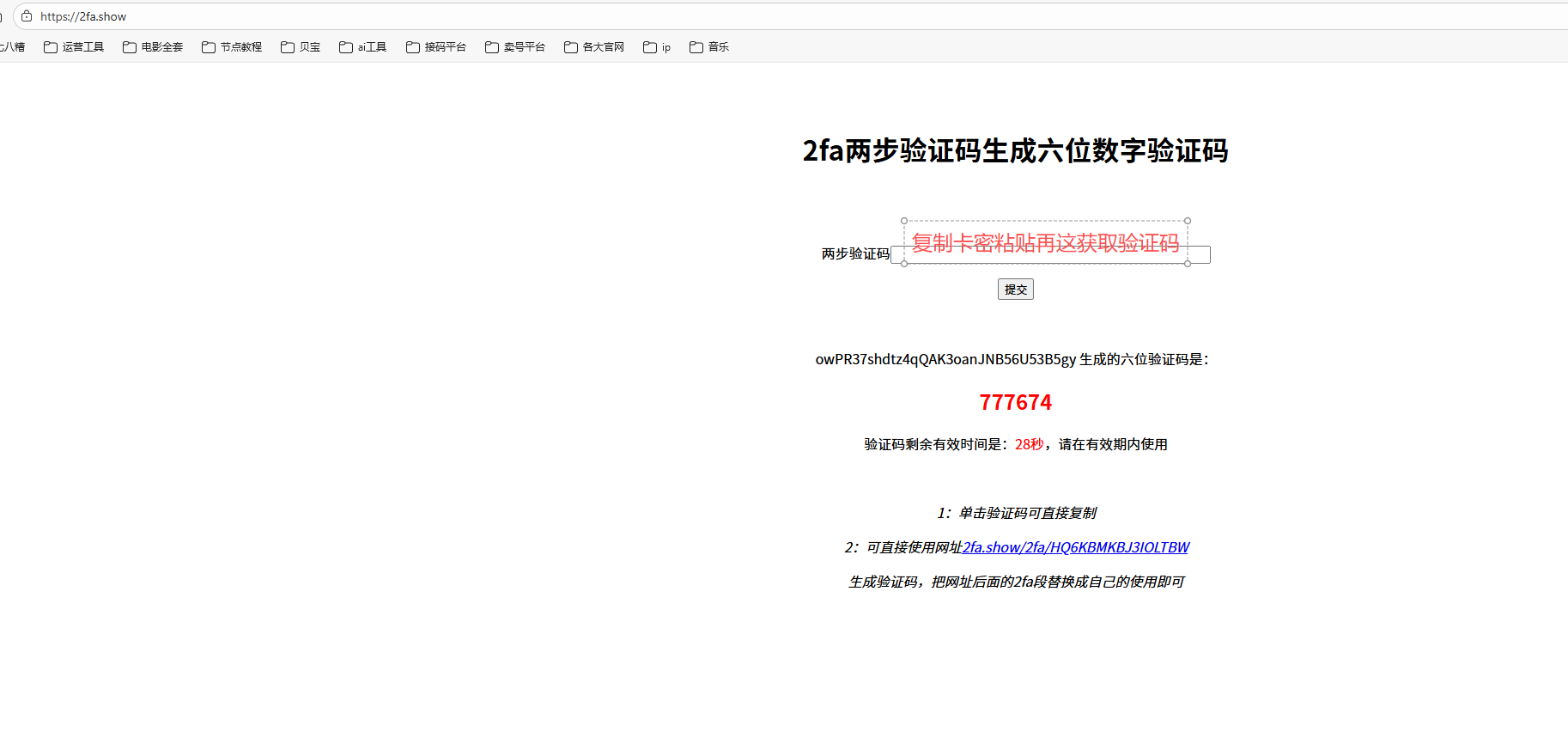The width and height of the screenshot is (1568, 744).
Task: Click the site lock icon beside the URL
Action: pyautogui.click(x=27, y=16)
